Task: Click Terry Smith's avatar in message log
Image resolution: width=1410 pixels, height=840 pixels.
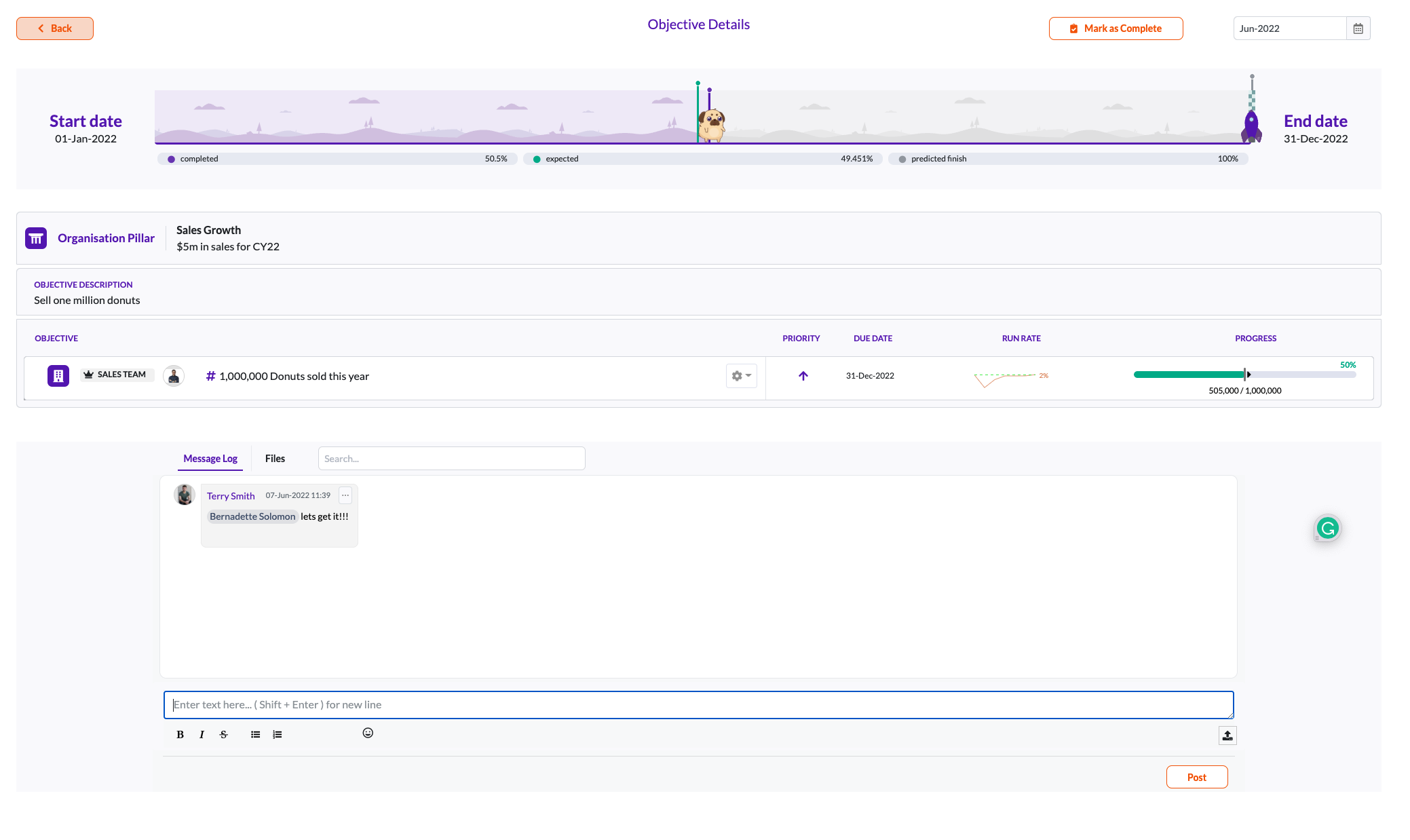Action: [184, 495]
